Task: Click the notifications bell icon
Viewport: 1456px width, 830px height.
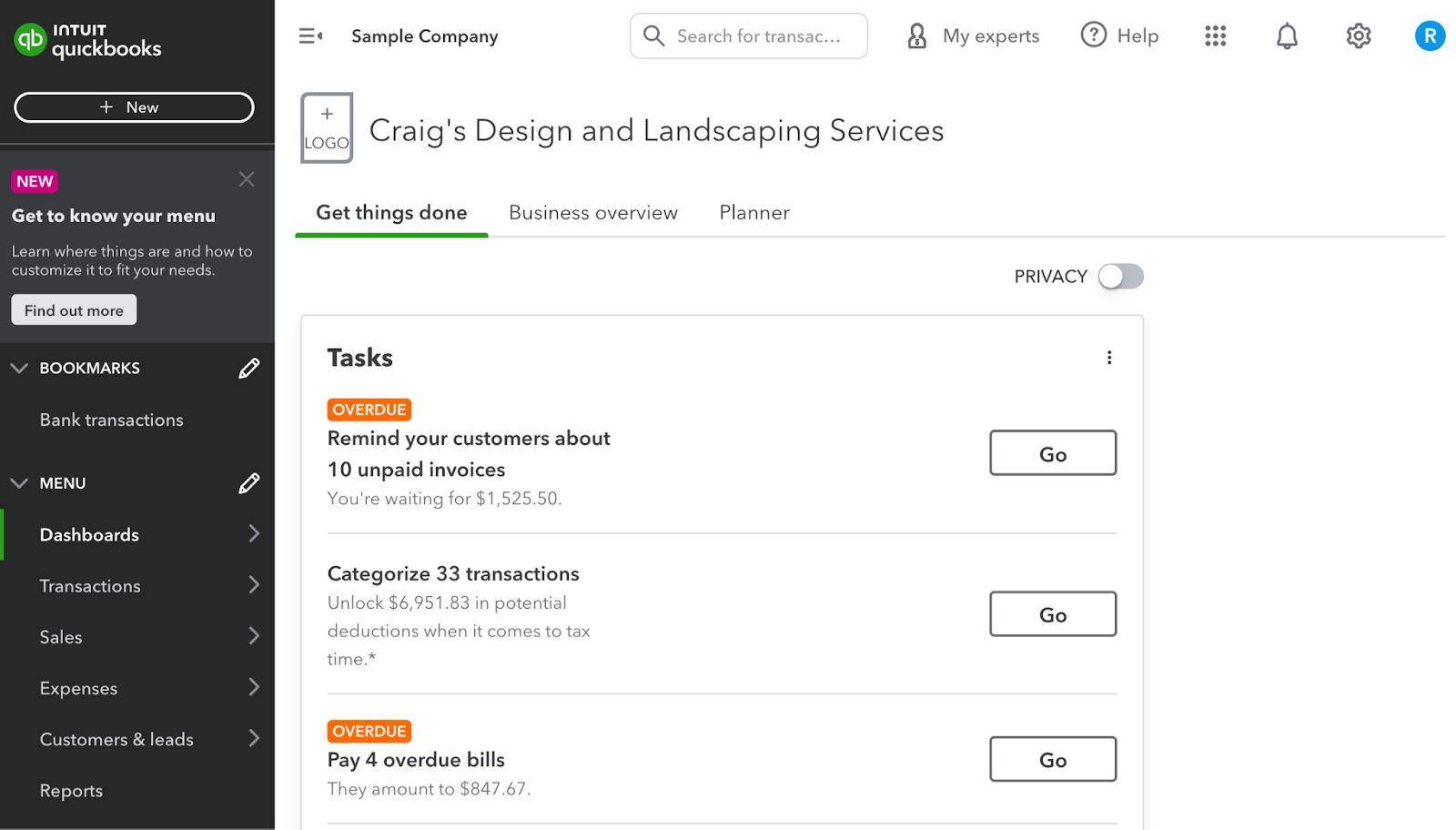Action: [x=1286, y=36]
